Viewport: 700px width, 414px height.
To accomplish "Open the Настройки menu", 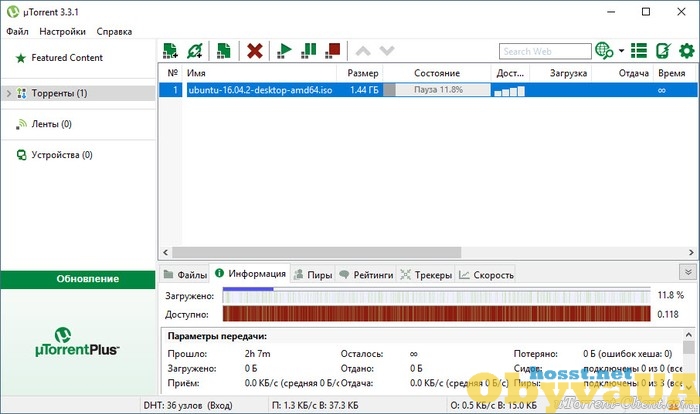I will click(x=62, y=32).
